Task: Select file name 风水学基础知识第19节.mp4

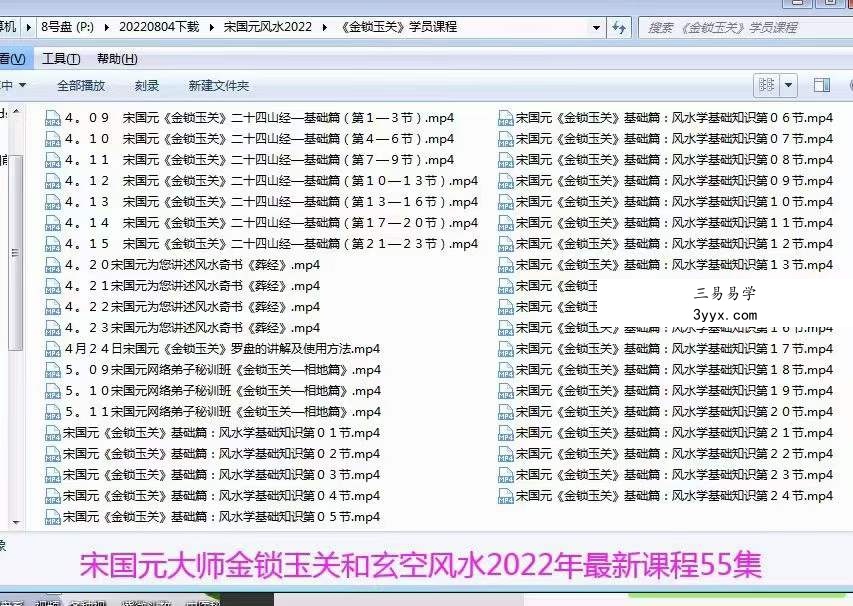Action: pos(675,391)
